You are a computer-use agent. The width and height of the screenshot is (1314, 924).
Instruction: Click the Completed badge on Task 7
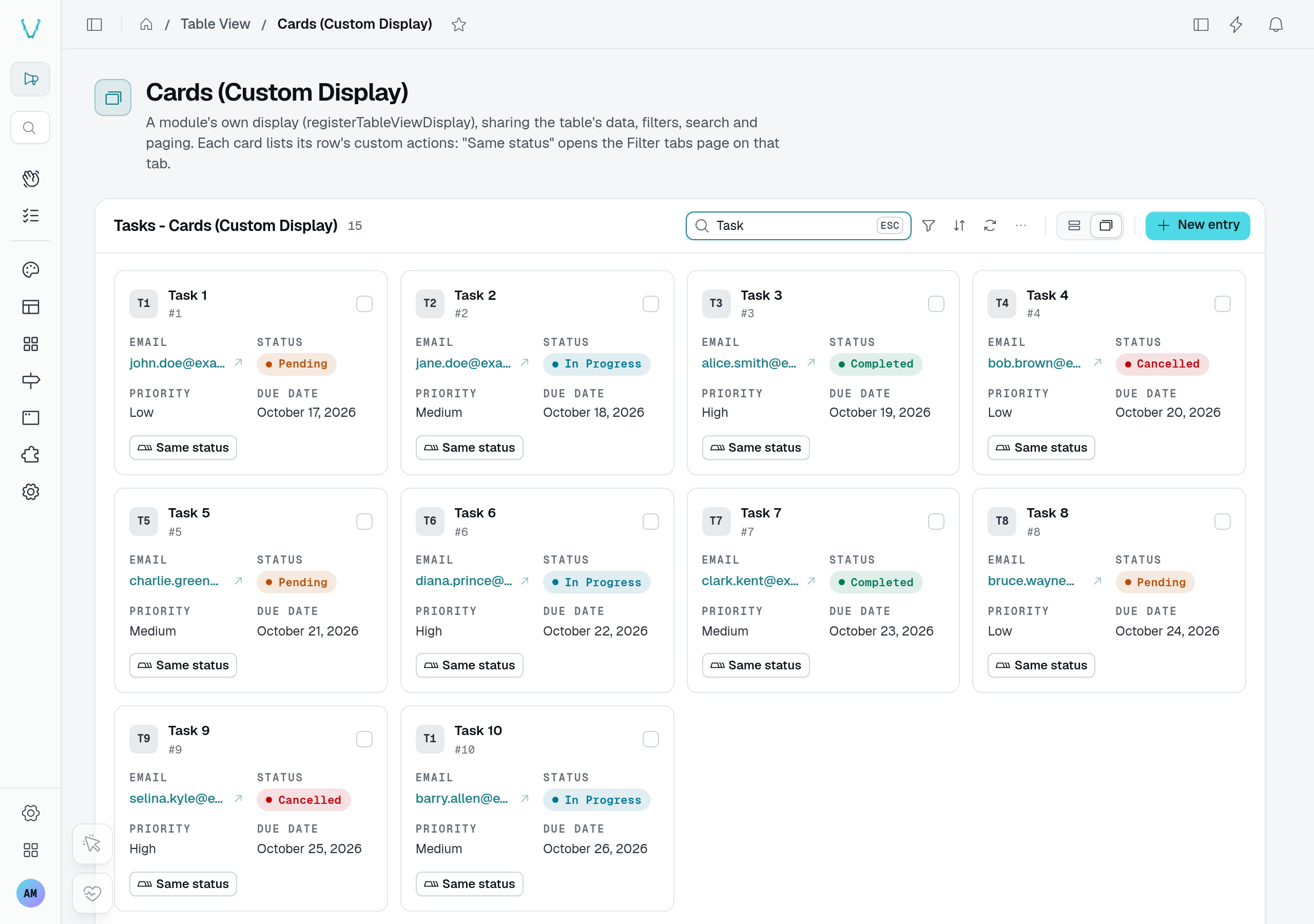(x=876, y=582)
